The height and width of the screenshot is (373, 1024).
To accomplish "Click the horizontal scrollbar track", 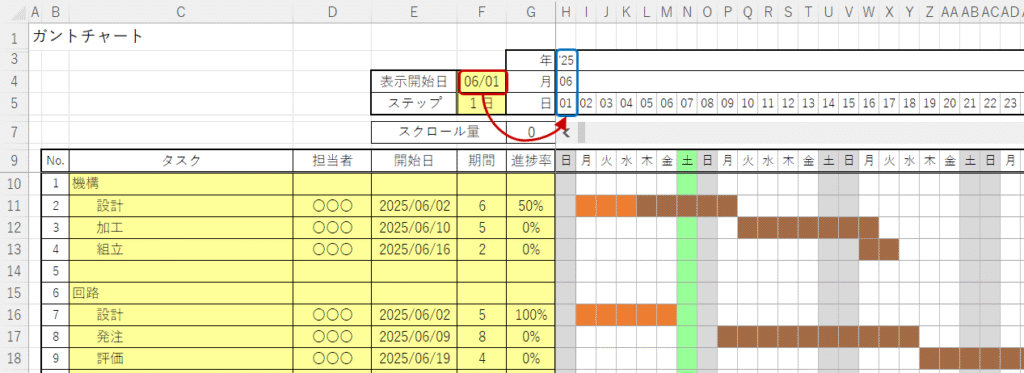I will [x=800, y=133].
